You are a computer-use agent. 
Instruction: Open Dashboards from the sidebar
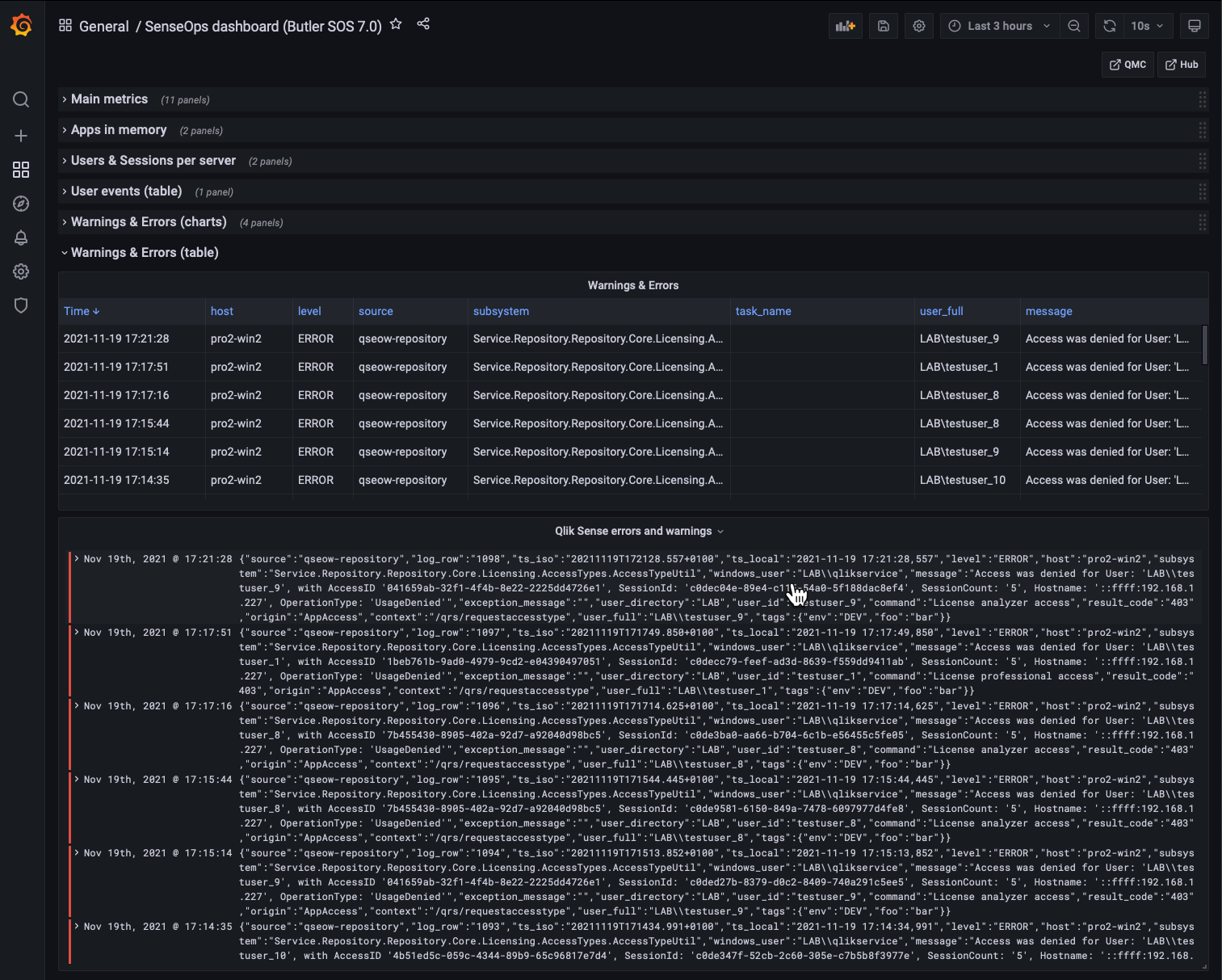coord(20,170)
